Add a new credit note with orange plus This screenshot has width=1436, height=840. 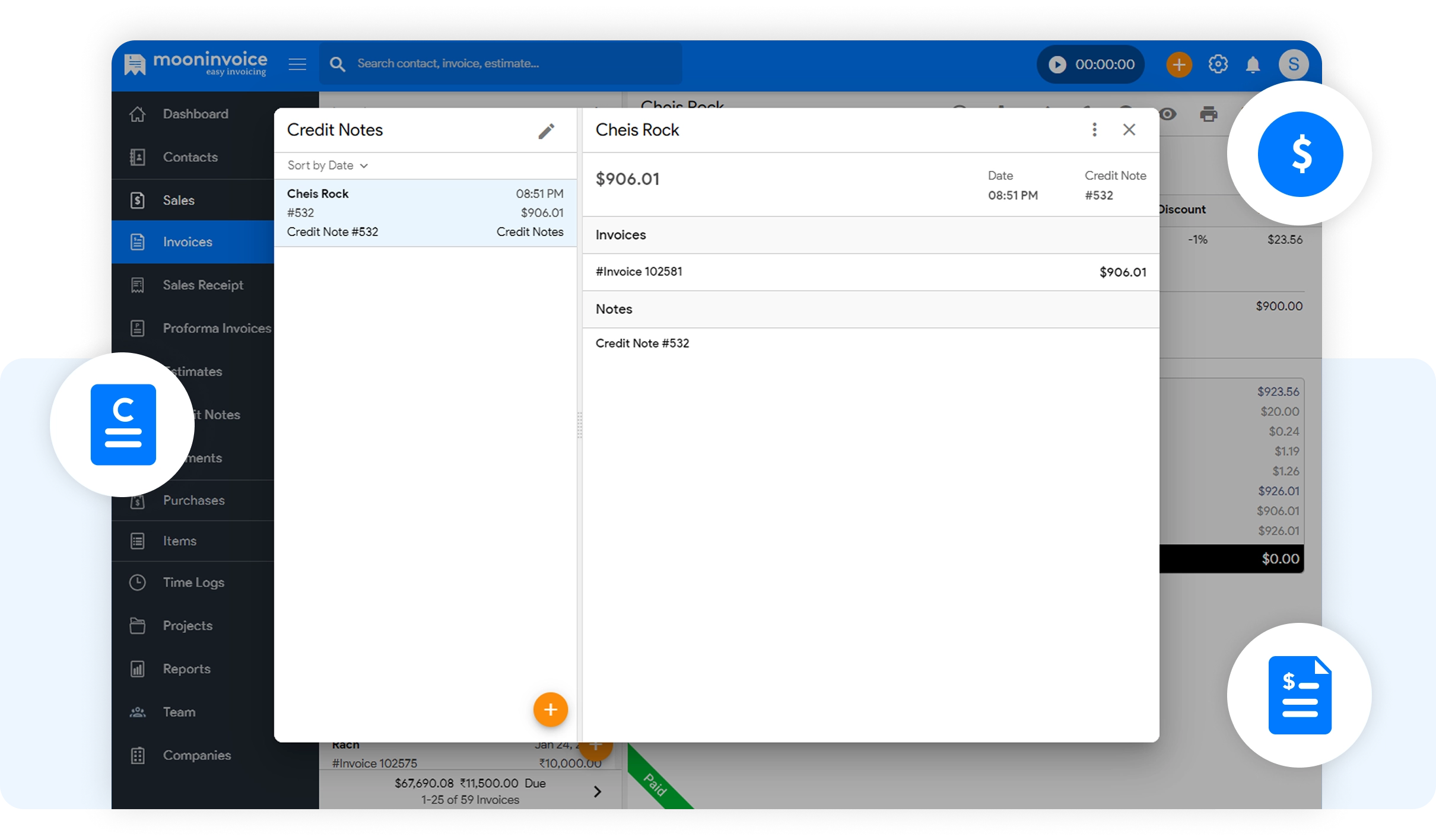click(550, 709)
